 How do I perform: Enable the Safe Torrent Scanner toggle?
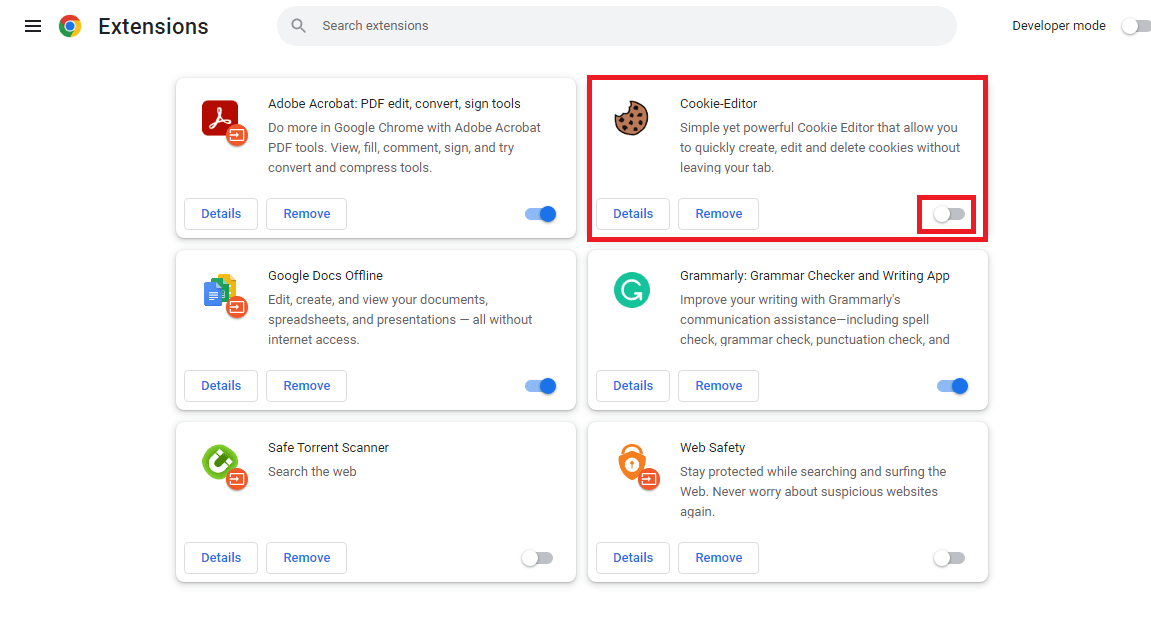[x=537, y=558]
